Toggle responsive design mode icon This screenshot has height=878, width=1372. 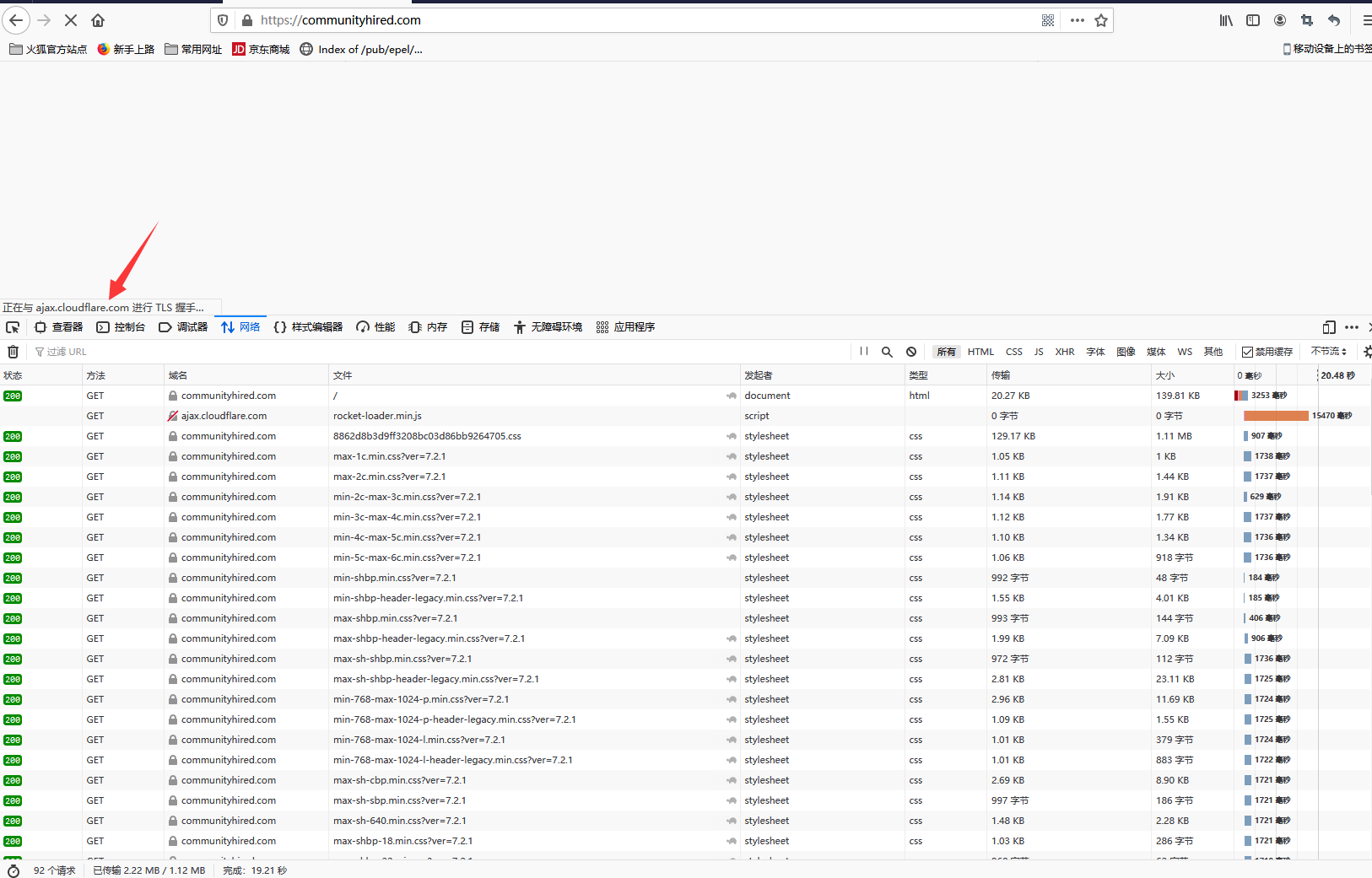[1329, 327]
